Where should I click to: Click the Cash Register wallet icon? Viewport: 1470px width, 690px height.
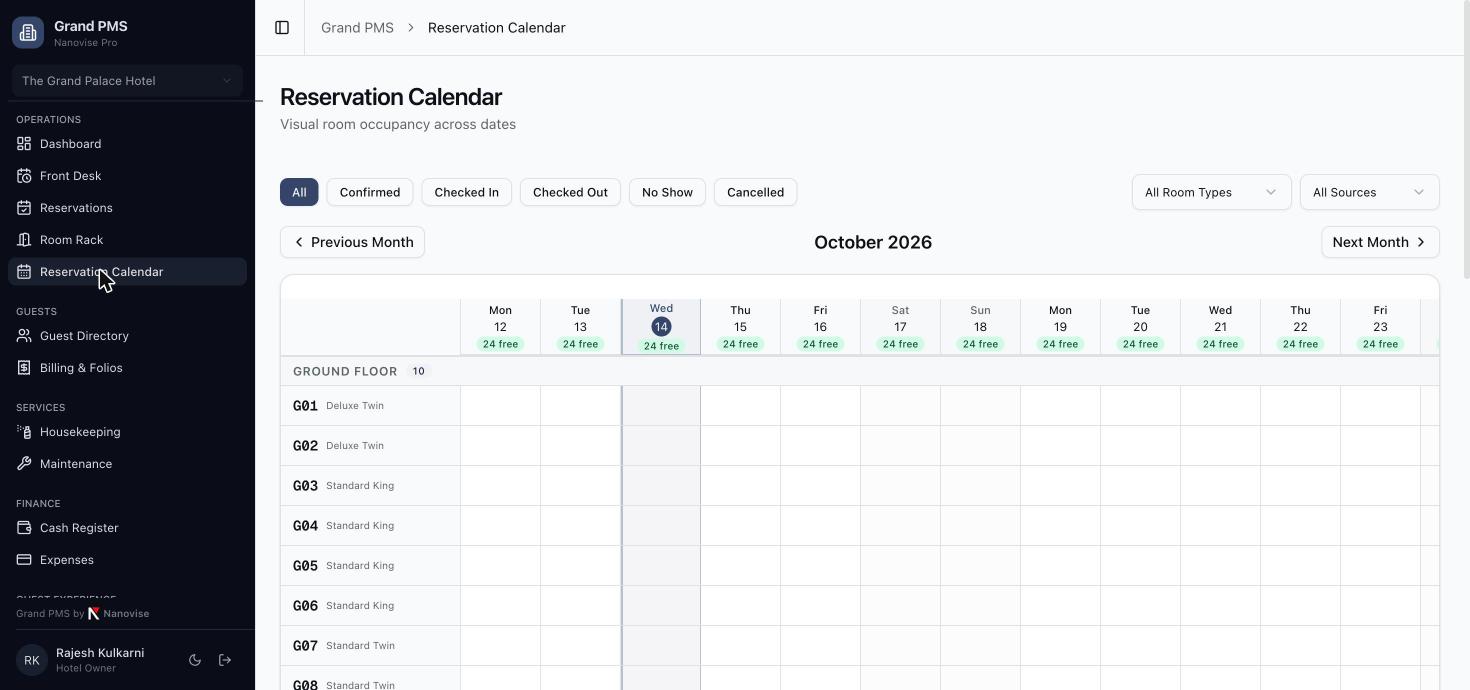24,528
